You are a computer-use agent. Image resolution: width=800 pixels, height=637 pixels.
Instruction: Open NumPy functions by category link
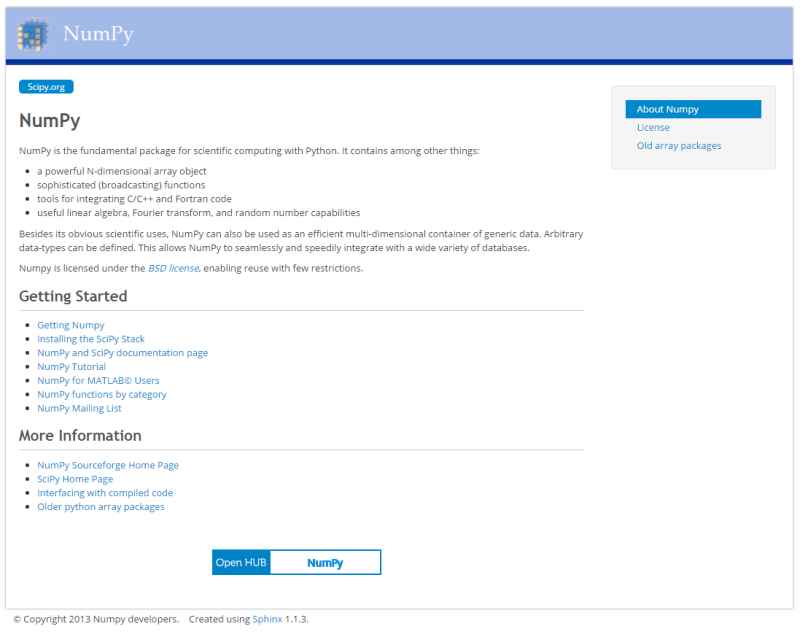[102, 394]
